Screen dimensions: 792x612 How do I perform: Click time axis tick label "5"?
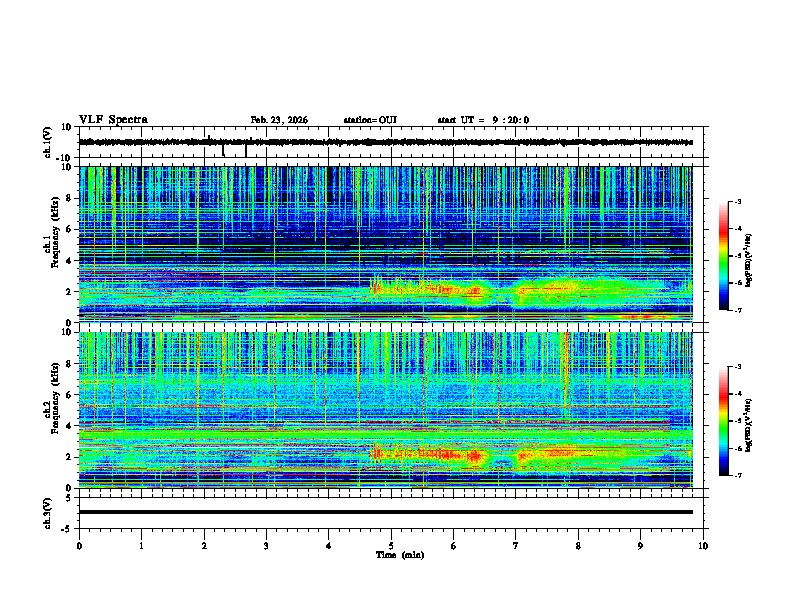(391, 546)
